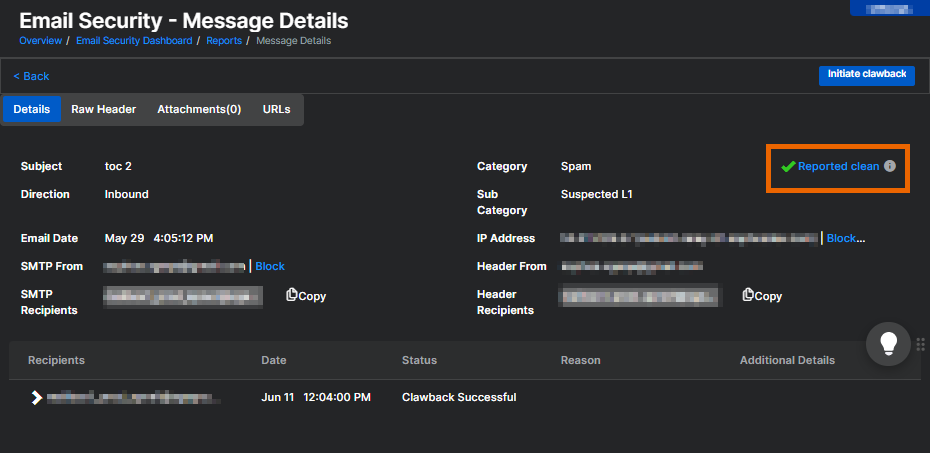Viewport: 930px width, 453px height.
Task: Block the listed IP Address
Action: click(844, 238)
